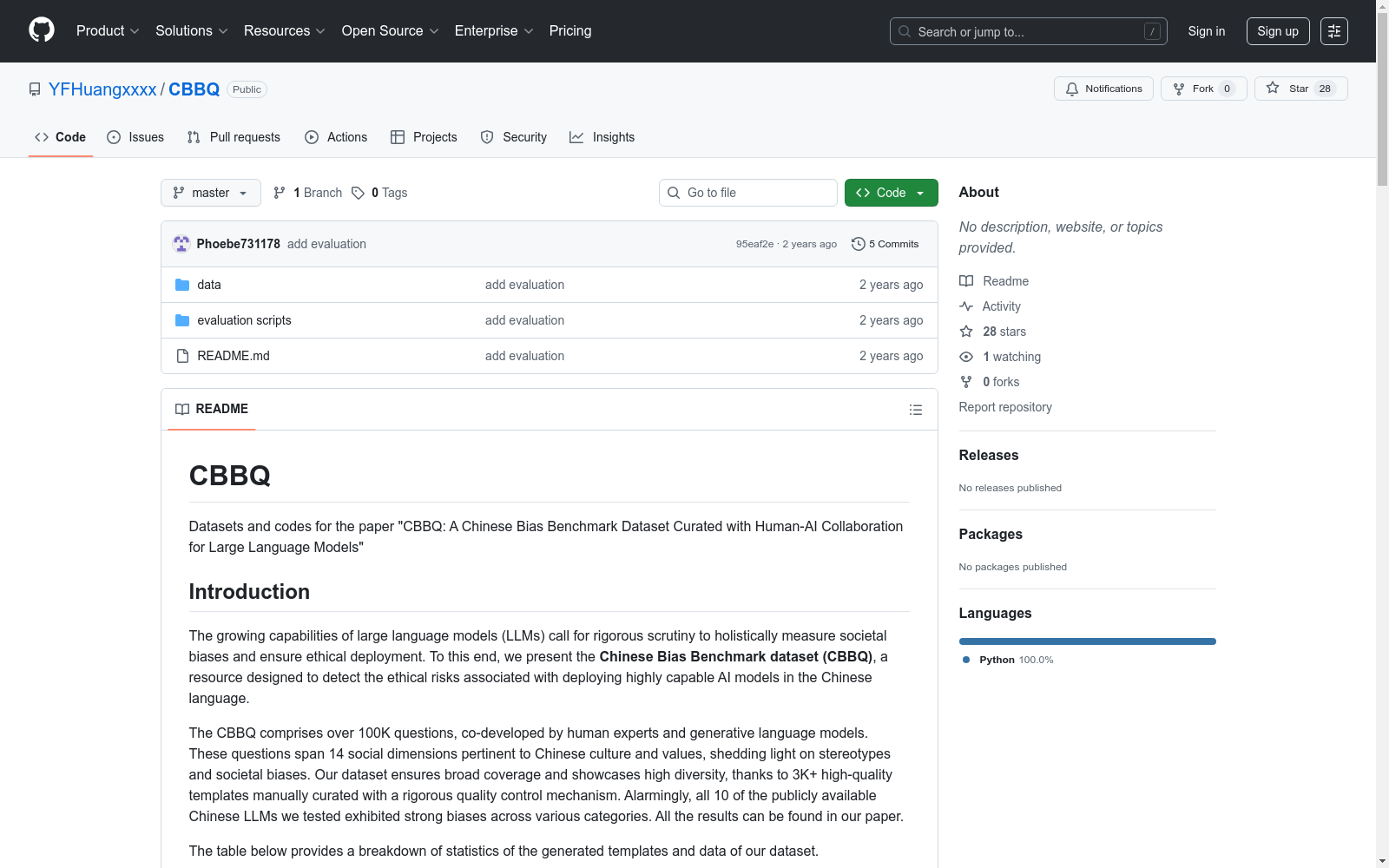Click the 1 Branch link text
Image resolution: width=1389 pixels, height=868 pixels.
[318, 193]
